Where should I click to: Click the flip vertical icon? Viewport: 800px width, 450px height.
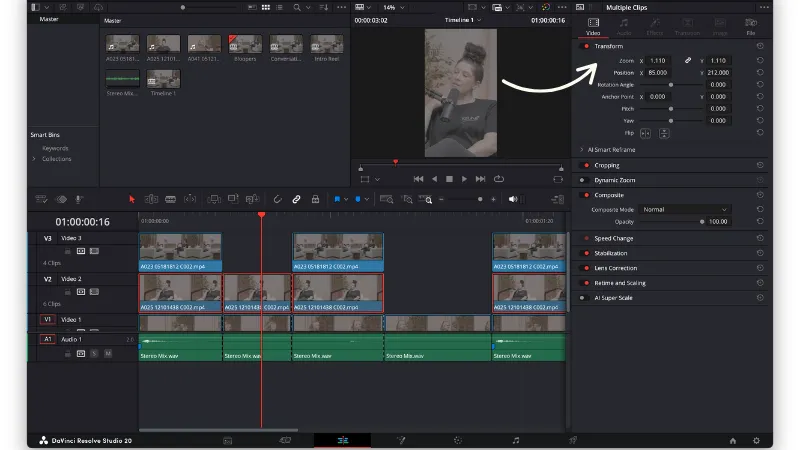[664, 133]
